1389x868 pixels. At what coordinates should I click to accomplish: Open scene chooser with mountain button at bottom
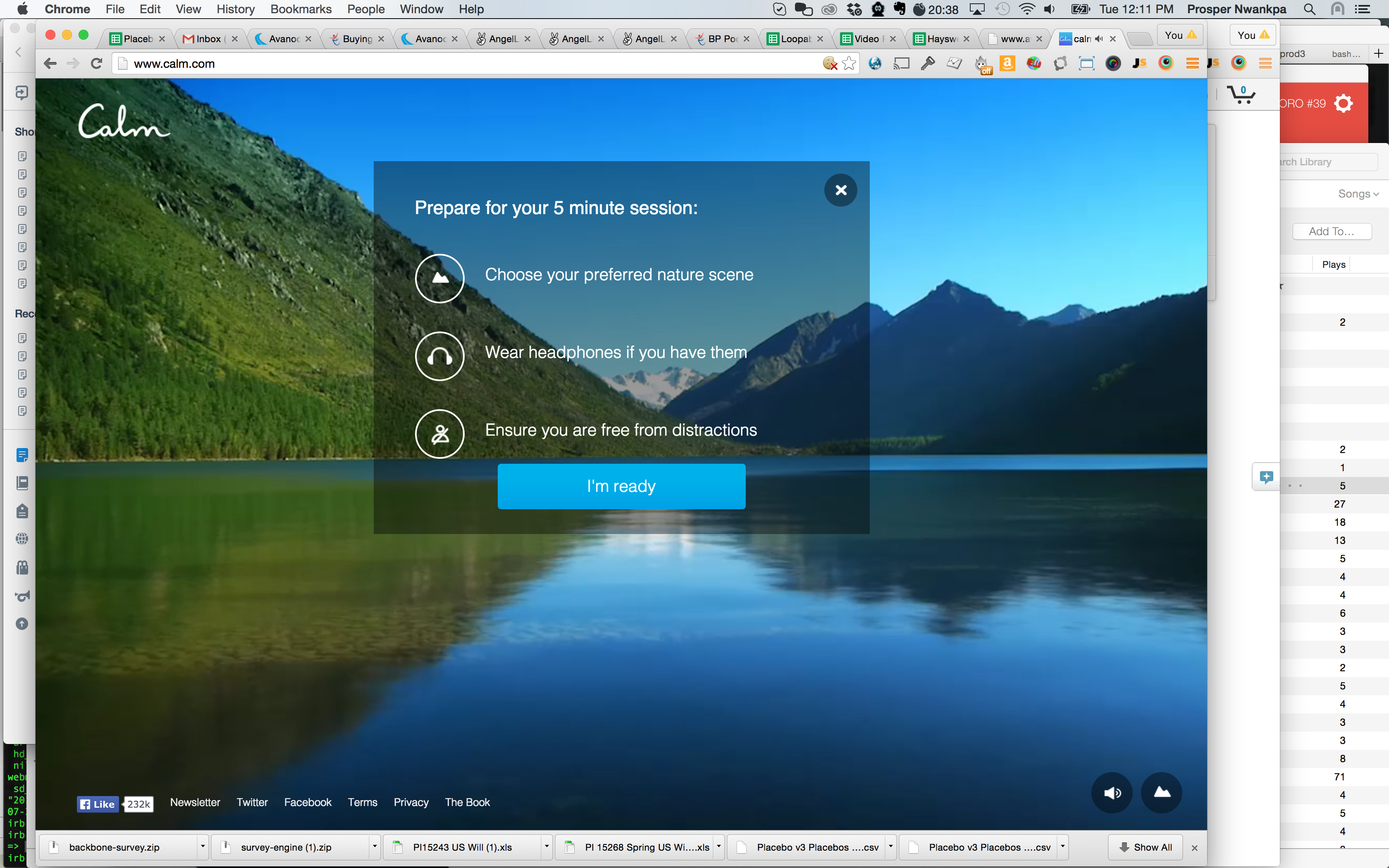coord(1162,793)
